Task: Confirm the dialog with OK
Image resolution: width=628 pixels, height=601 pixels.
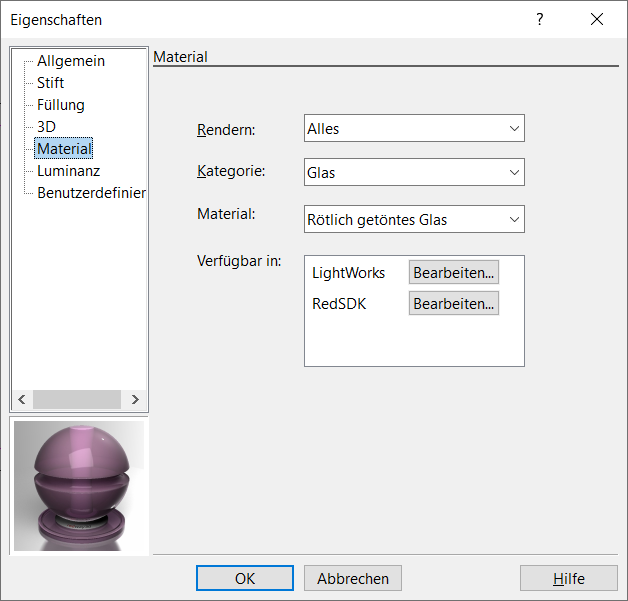Action: click(245, 578)
